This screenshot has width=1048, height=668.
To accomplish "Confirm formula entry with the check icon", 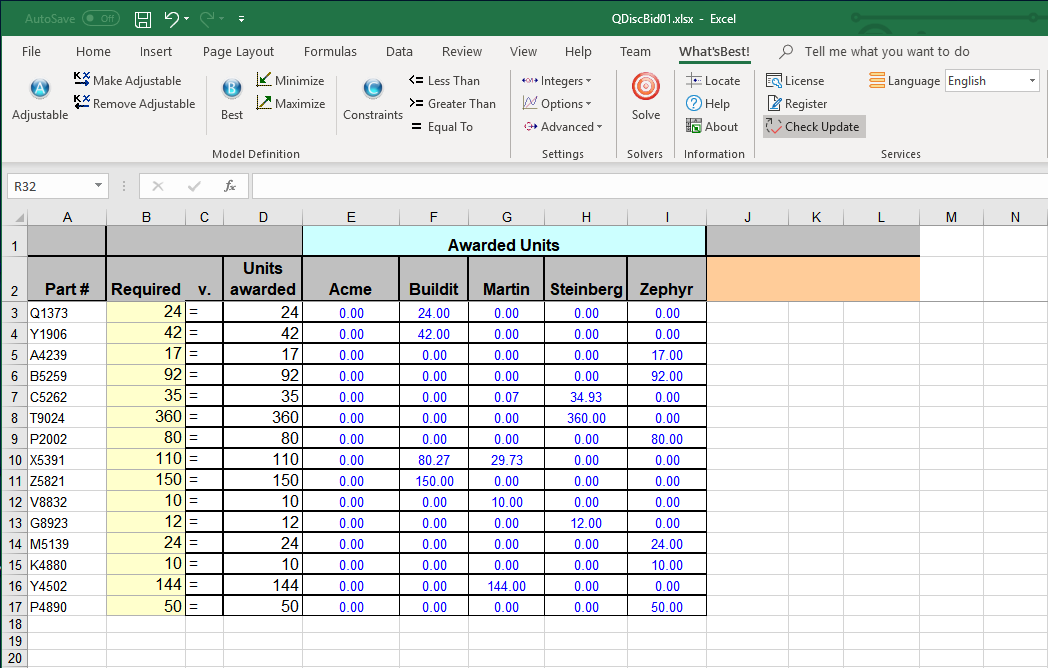I will 194,186.
